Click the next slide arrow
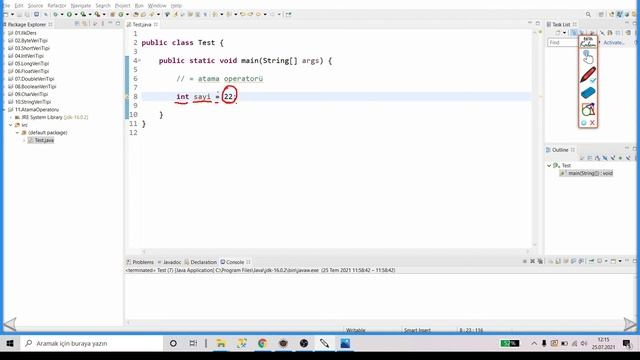This screenshot has width=640, height=360. [x=630, y=324]
